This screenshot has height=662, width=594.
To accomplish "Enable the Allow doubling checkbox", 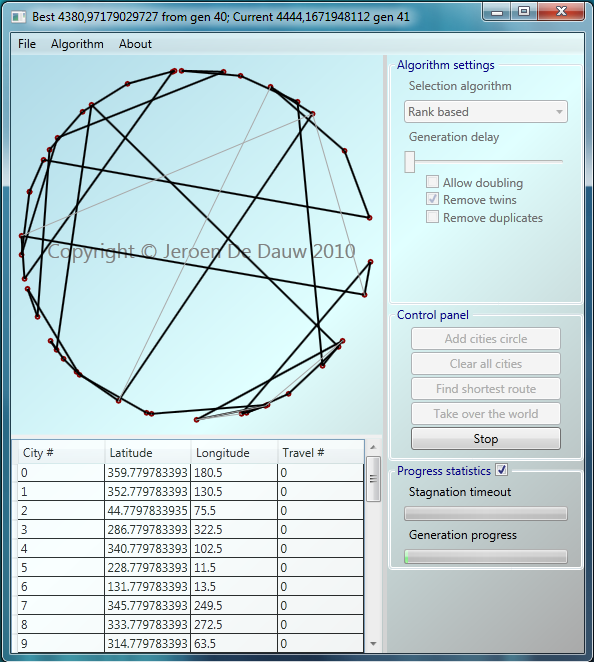I will tap(432, 182).
